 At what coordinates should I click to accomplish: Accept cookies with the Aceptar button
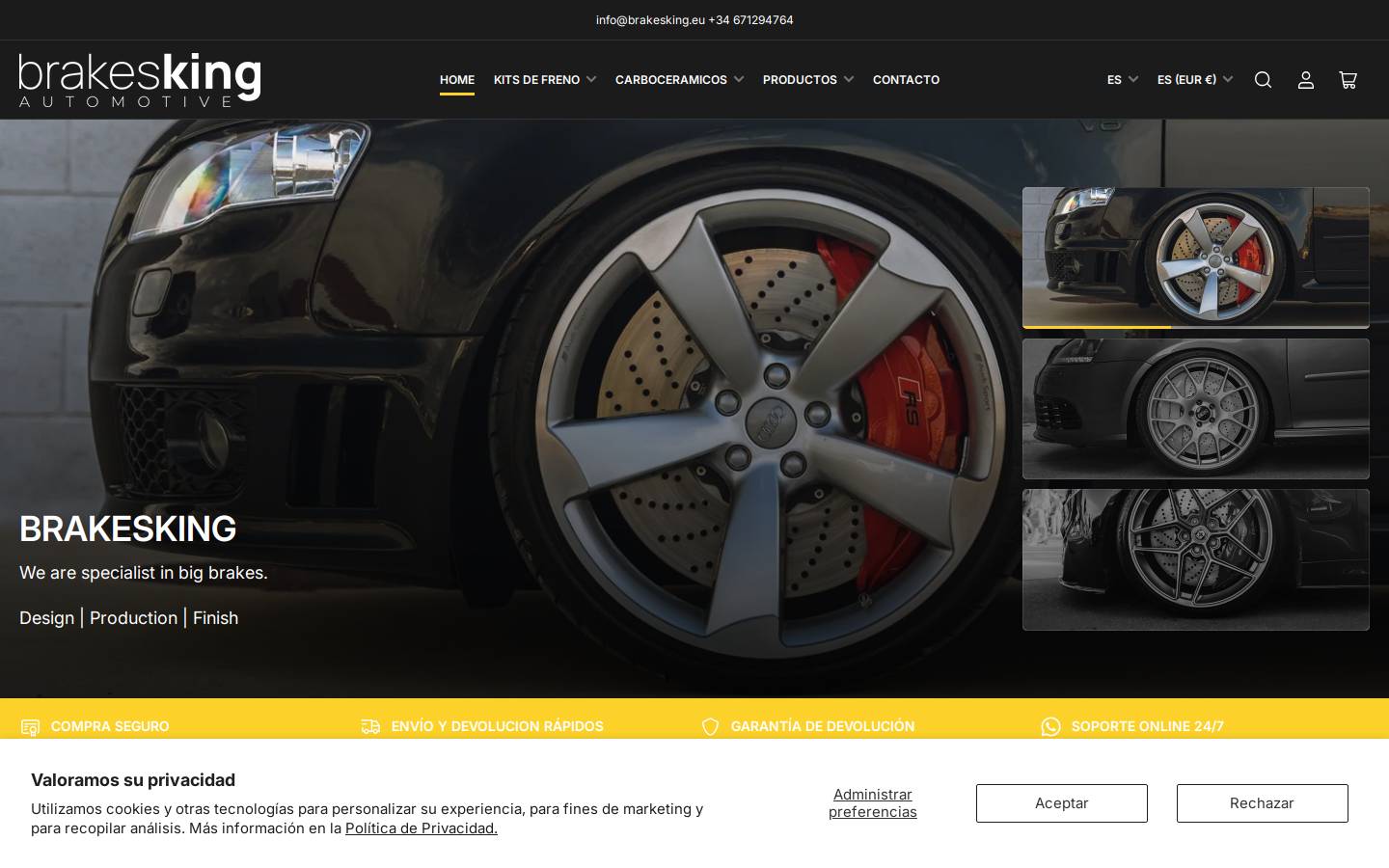[1062, 803]
